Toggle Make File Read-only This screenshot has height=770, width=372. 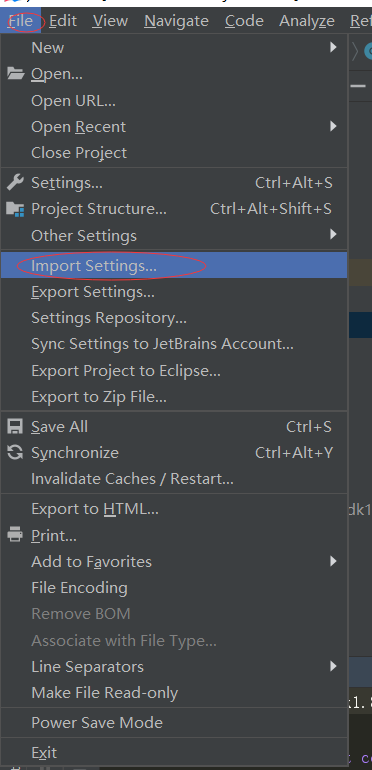174,693
